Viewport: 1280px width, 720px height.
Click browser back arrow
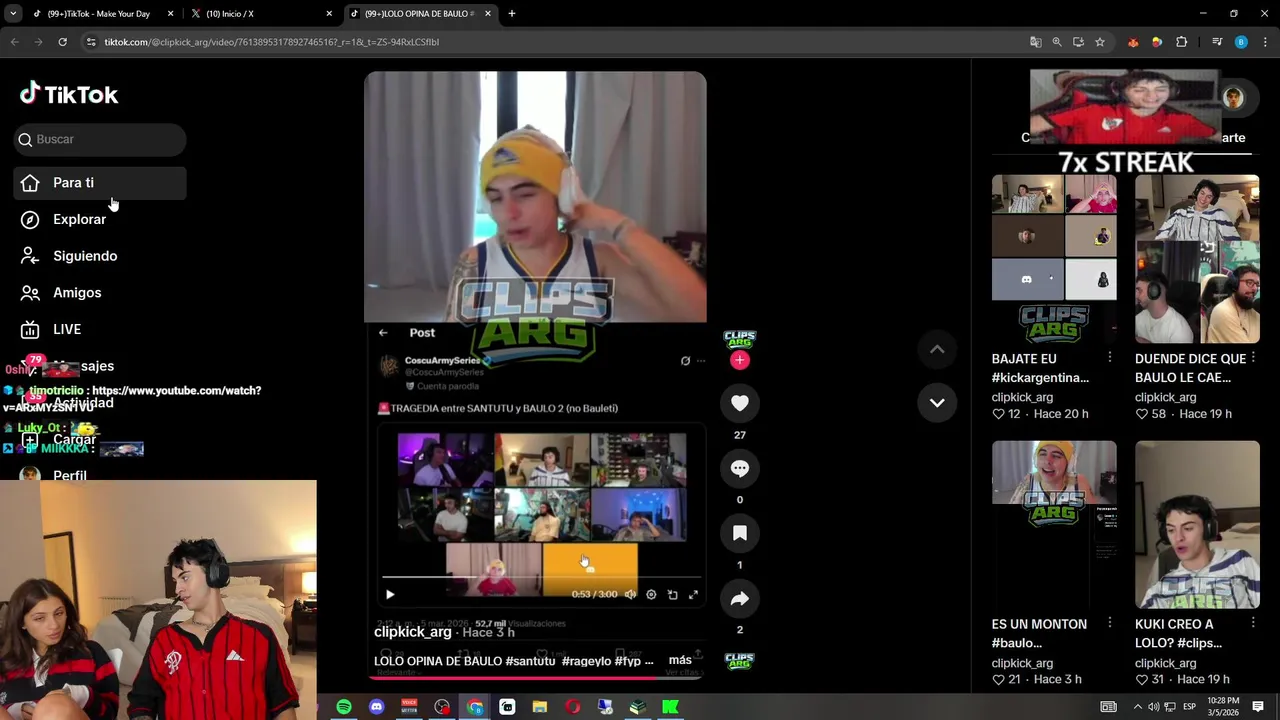pos(14,42)
